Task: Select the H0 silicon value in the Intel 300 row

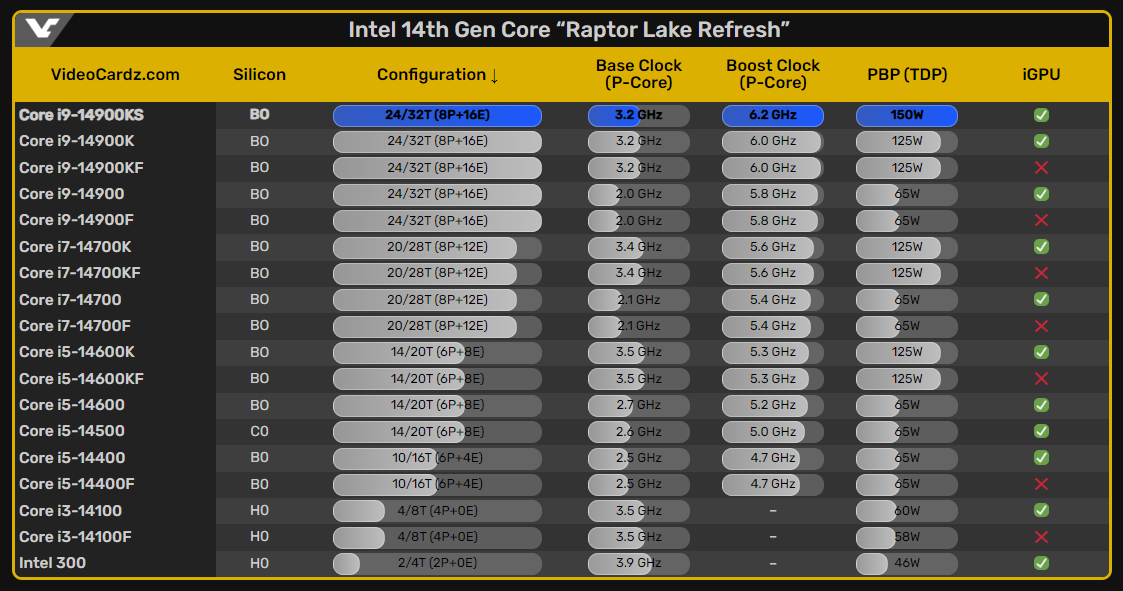Action: click(259, 563)
